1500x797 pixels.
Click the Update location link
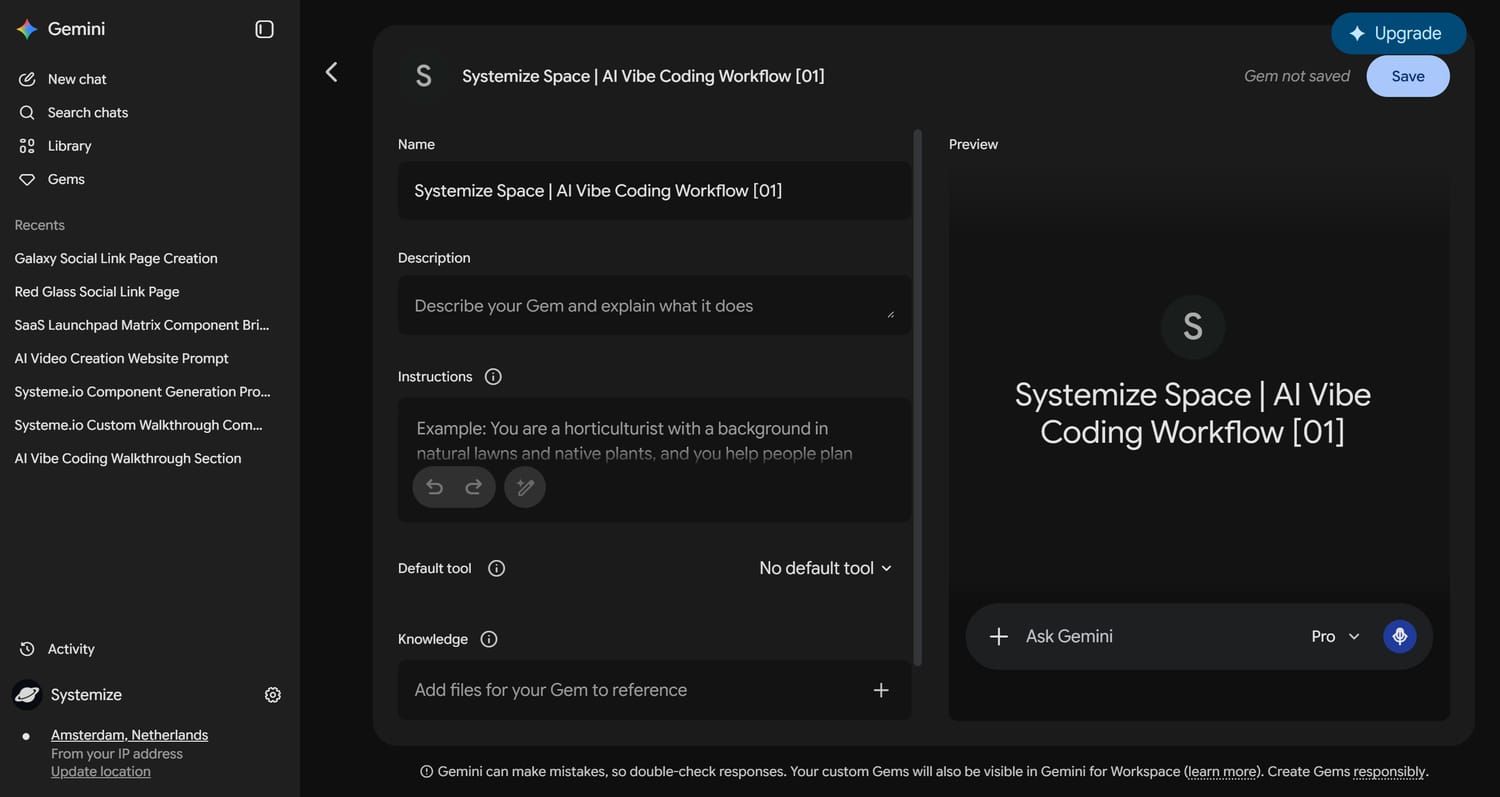click(101, 772)
